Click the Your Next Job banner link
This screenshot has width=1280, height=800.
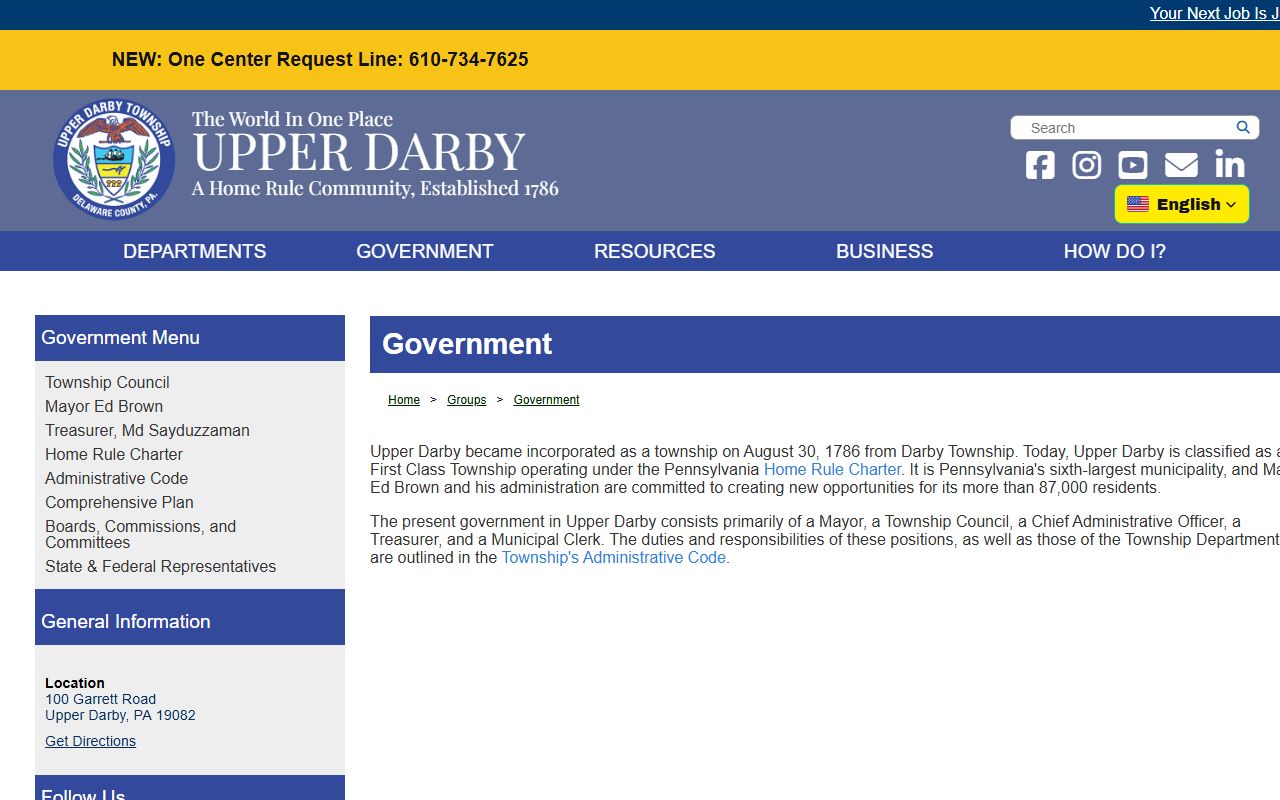(x=1214, y=14)
